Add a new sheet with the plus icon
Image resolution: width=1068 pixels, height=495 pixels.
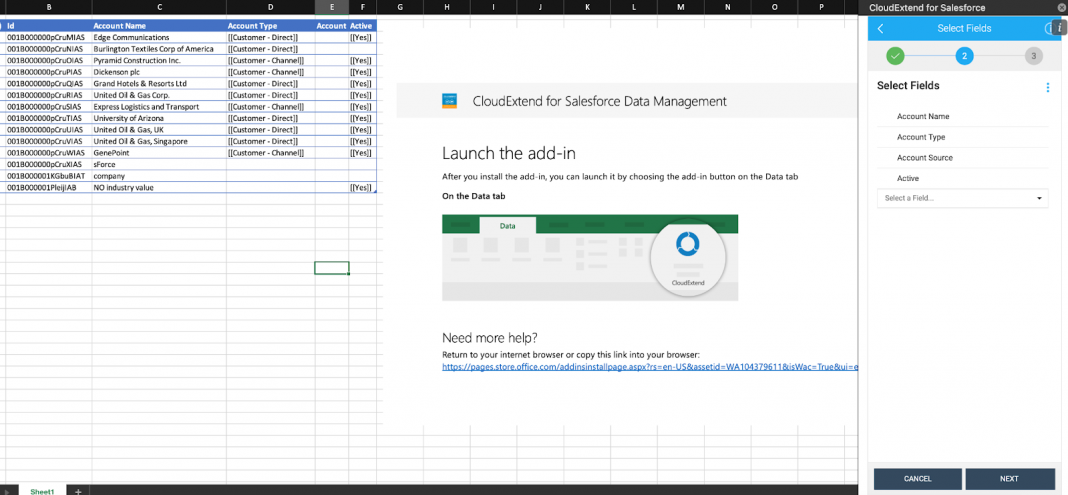click(78, 490)
